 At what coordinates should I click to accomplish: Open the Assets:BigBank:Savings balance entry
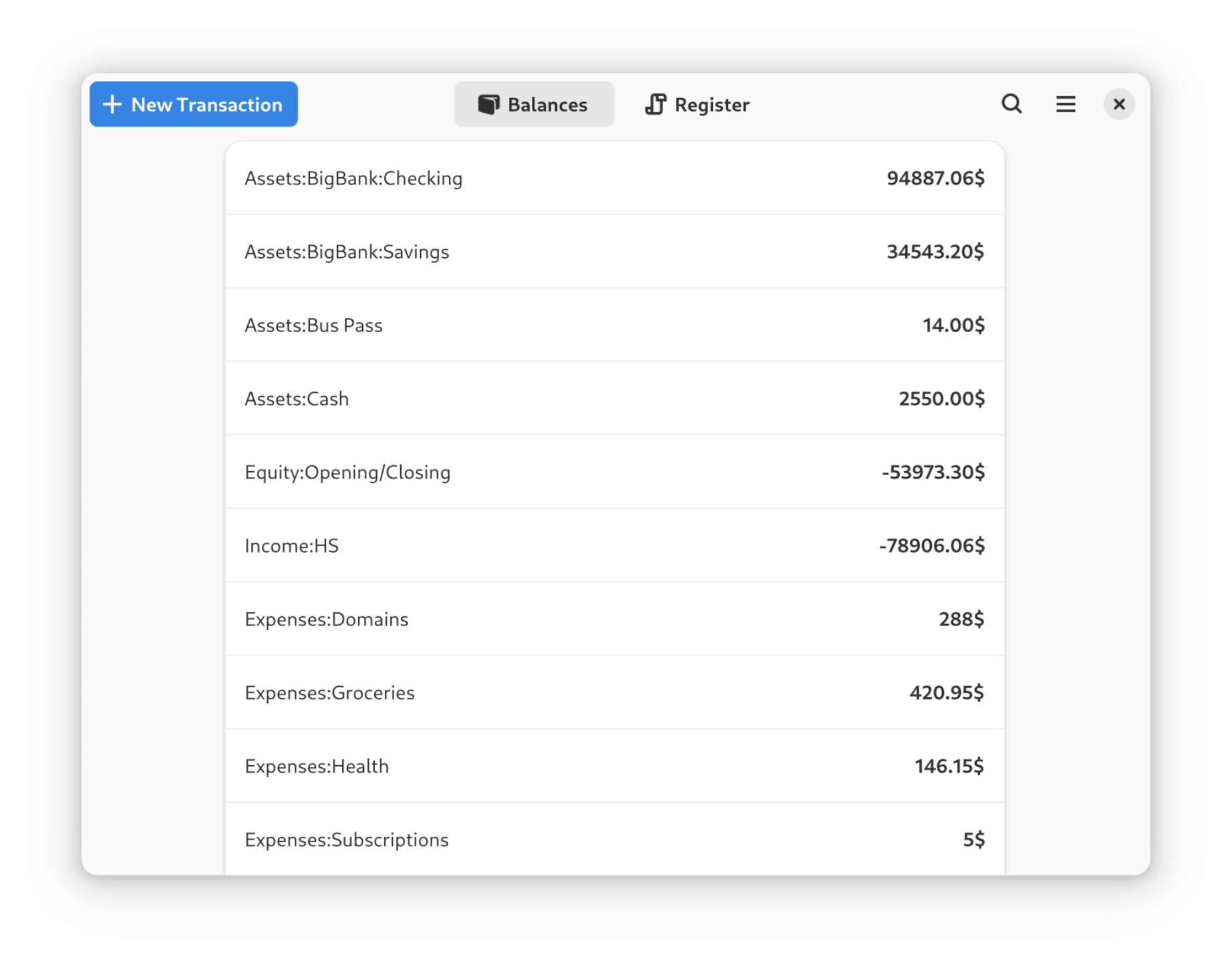pyautogui.click(x=615, y=252)
